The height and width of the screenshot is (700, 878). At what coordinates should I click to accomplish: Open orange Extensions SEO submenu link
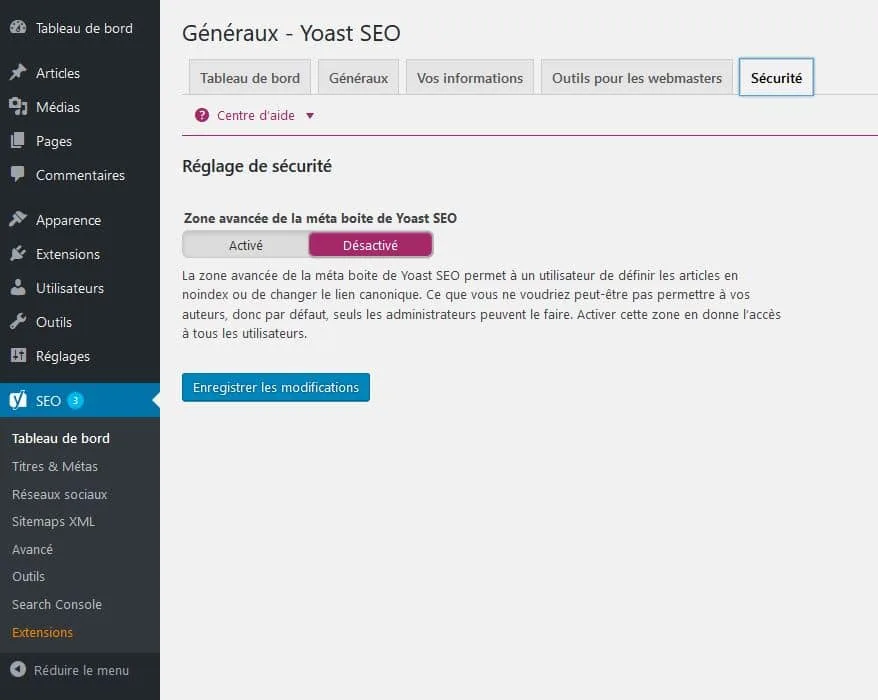42,632
